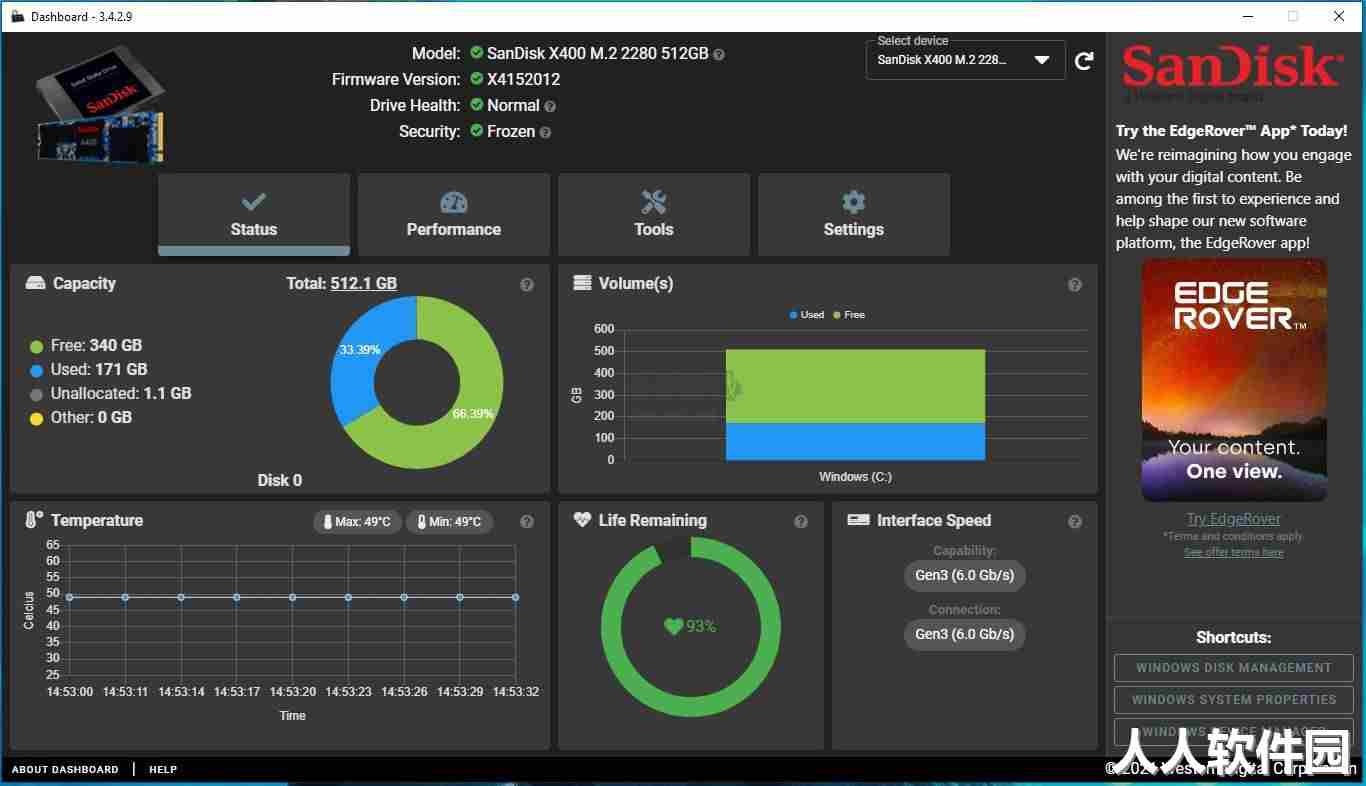This screenshot has width=1366, height=786.
Task: Click Connection Gen3 (6.0 Gb/s) pill
Action: (965, 634)
